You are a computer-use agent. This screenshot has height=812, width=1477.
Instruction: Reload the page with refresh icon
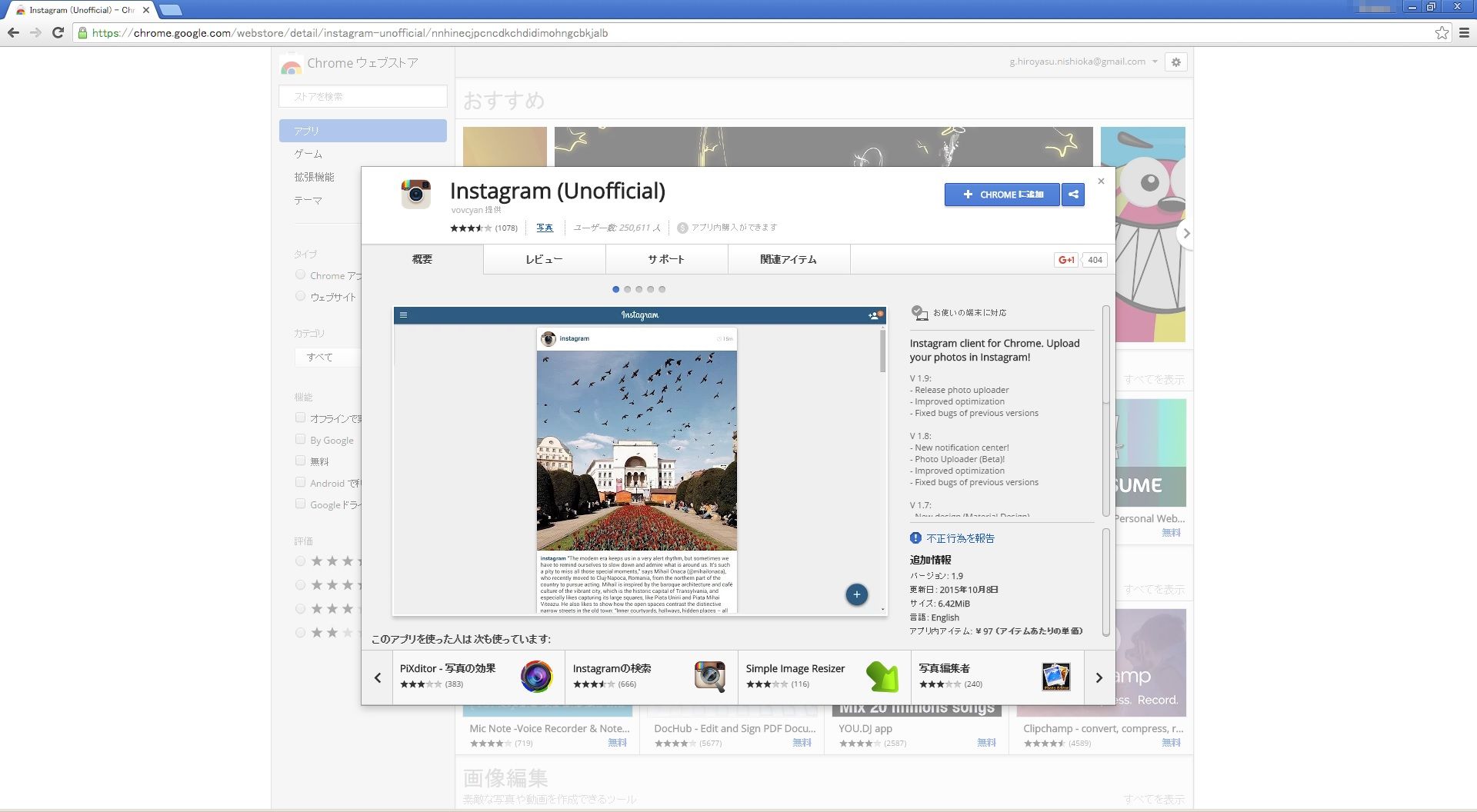[58, 33]
